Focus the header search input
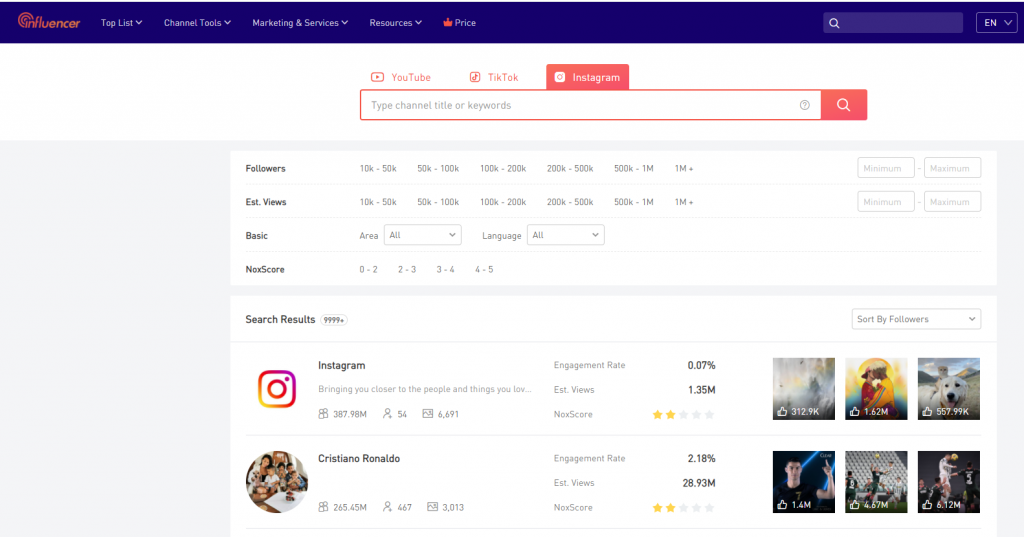This screenshot has height=537, width=1024. 893,23
